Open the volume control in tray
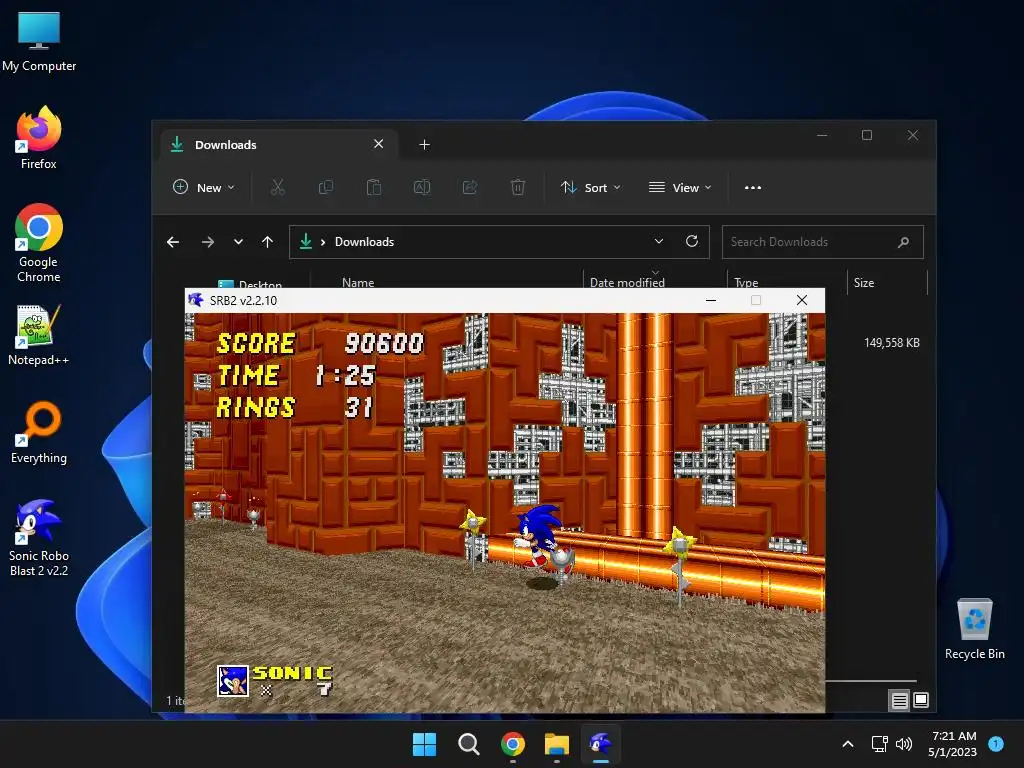This screenshot has width=1024, height=768. tap(904, 744)
